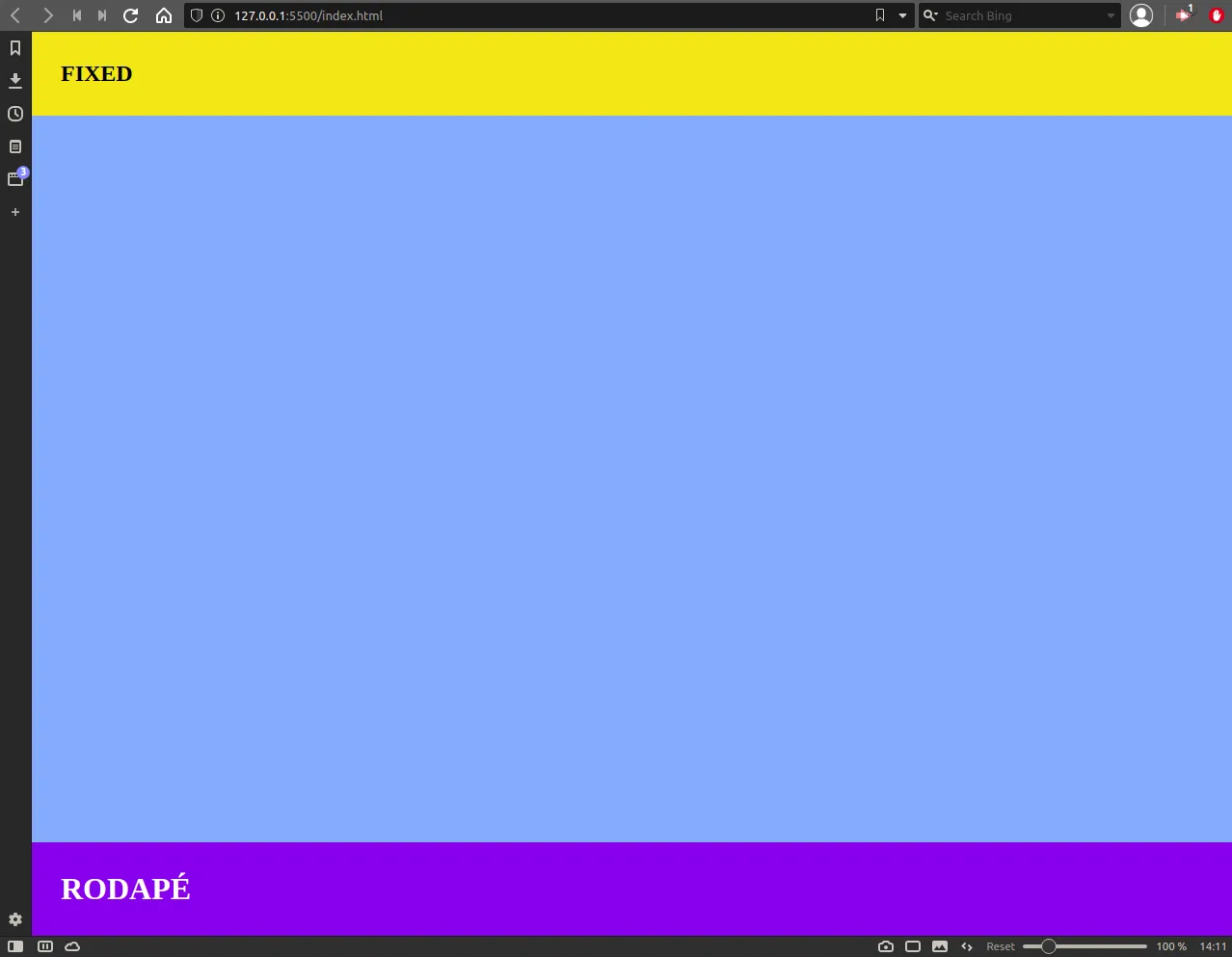
Task: Add a web panel with plus icon
Action: 15,212
